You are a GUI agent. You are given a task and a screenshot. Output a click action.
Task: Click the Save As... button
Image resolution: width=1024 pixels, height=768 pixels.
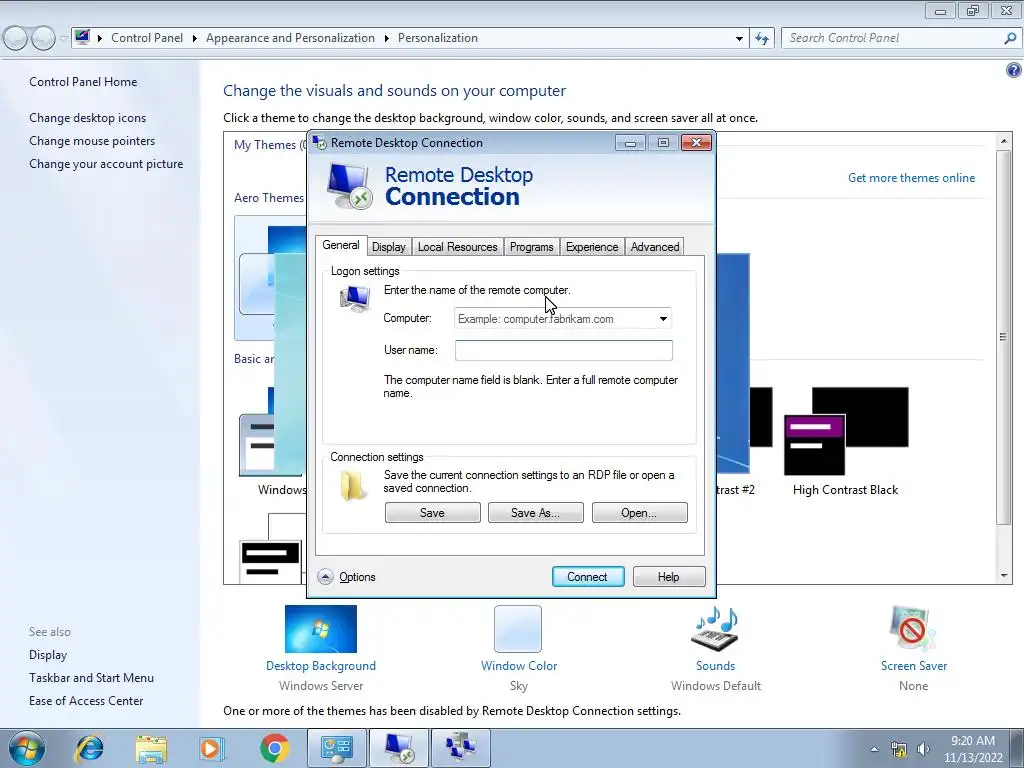click(536, 513)
